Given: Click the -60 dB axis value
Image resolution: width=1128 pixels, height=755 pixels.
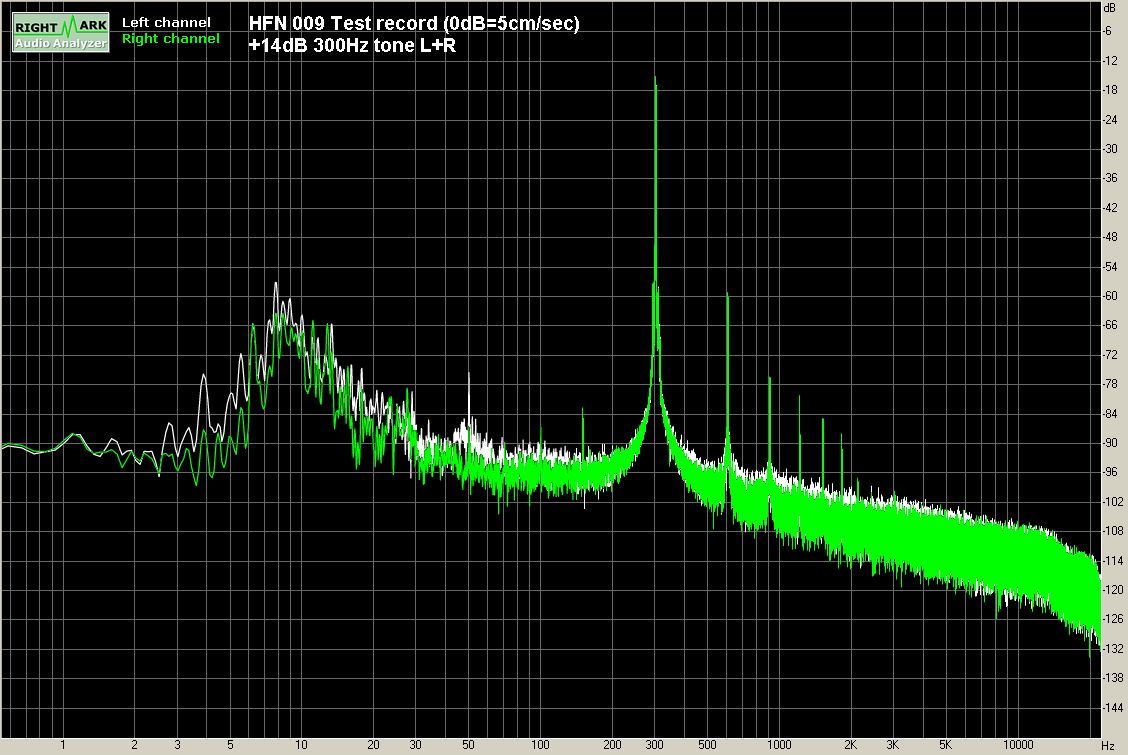Looking at the screenshot, I should [1110, 296].
